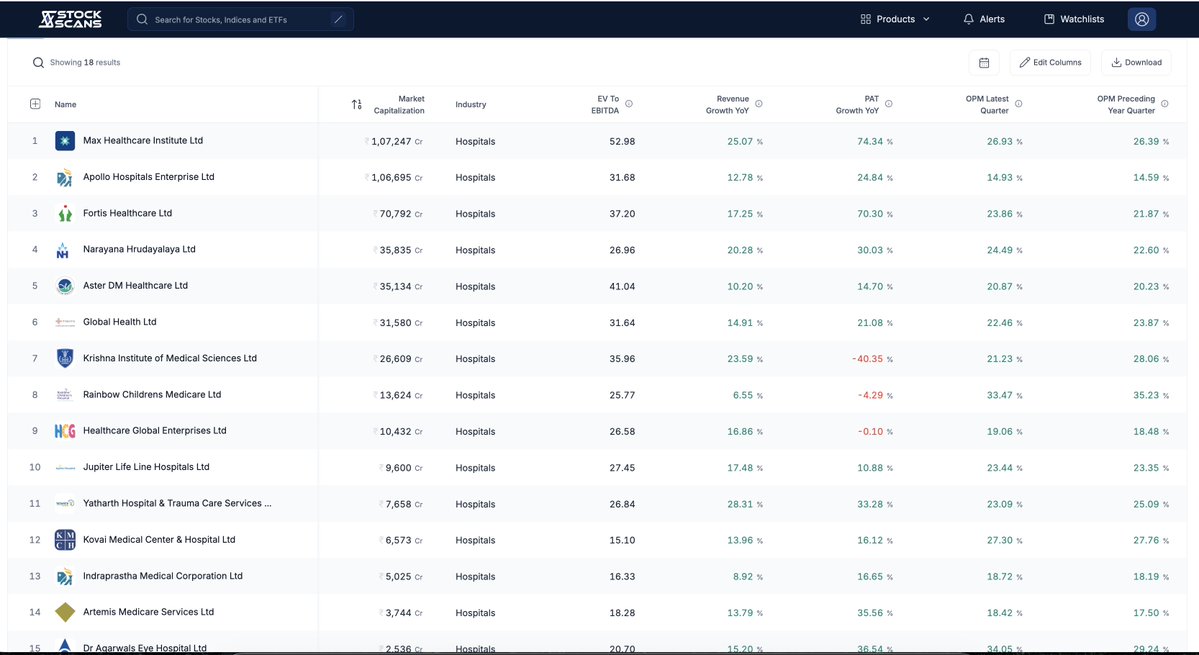
Task: Open Apollo Hospitals Enterprise Ltd
Action: pyautogui.click(x=146, y=177)
